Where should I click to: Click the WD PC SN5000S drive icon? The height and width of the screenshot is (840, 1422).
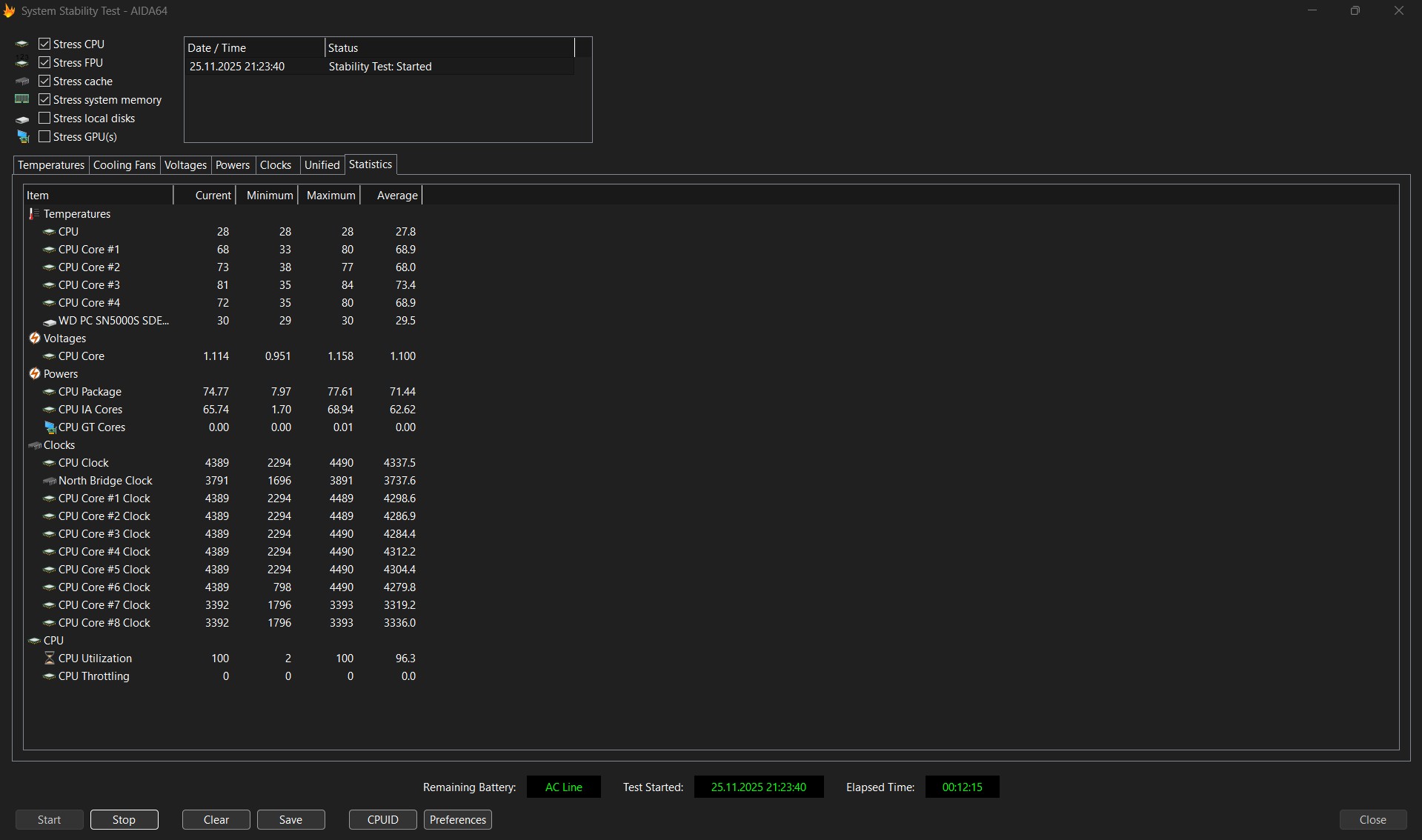coord(49,321)
